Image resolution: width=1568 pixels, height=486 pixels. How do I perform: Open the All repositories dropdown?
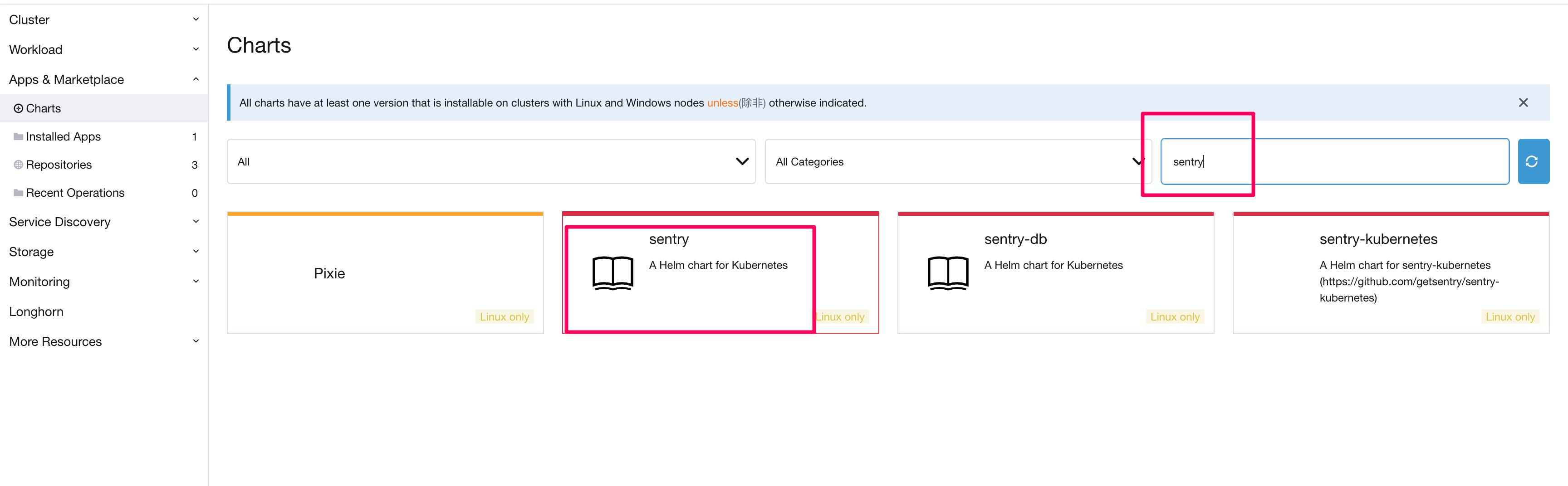coord(491,161)
